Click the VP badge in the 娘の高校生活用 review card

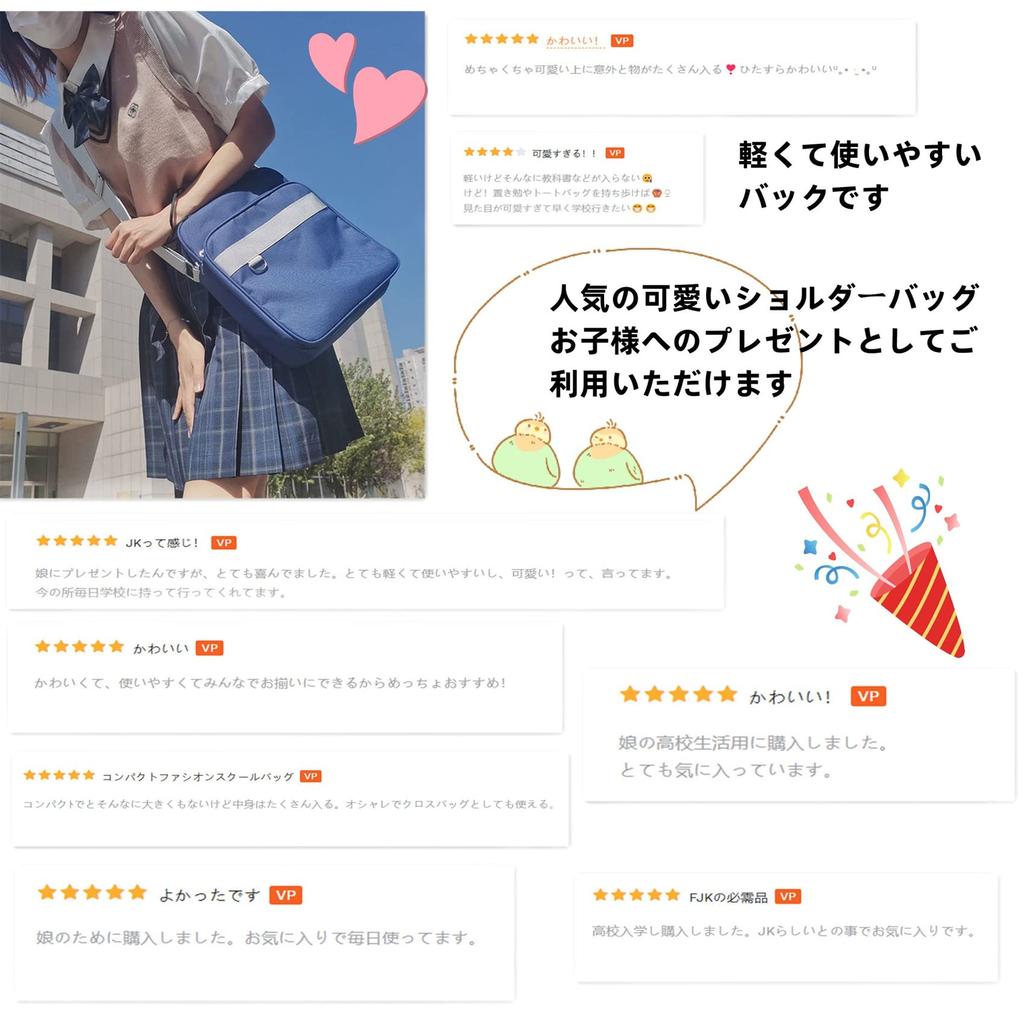pos(868,696)
